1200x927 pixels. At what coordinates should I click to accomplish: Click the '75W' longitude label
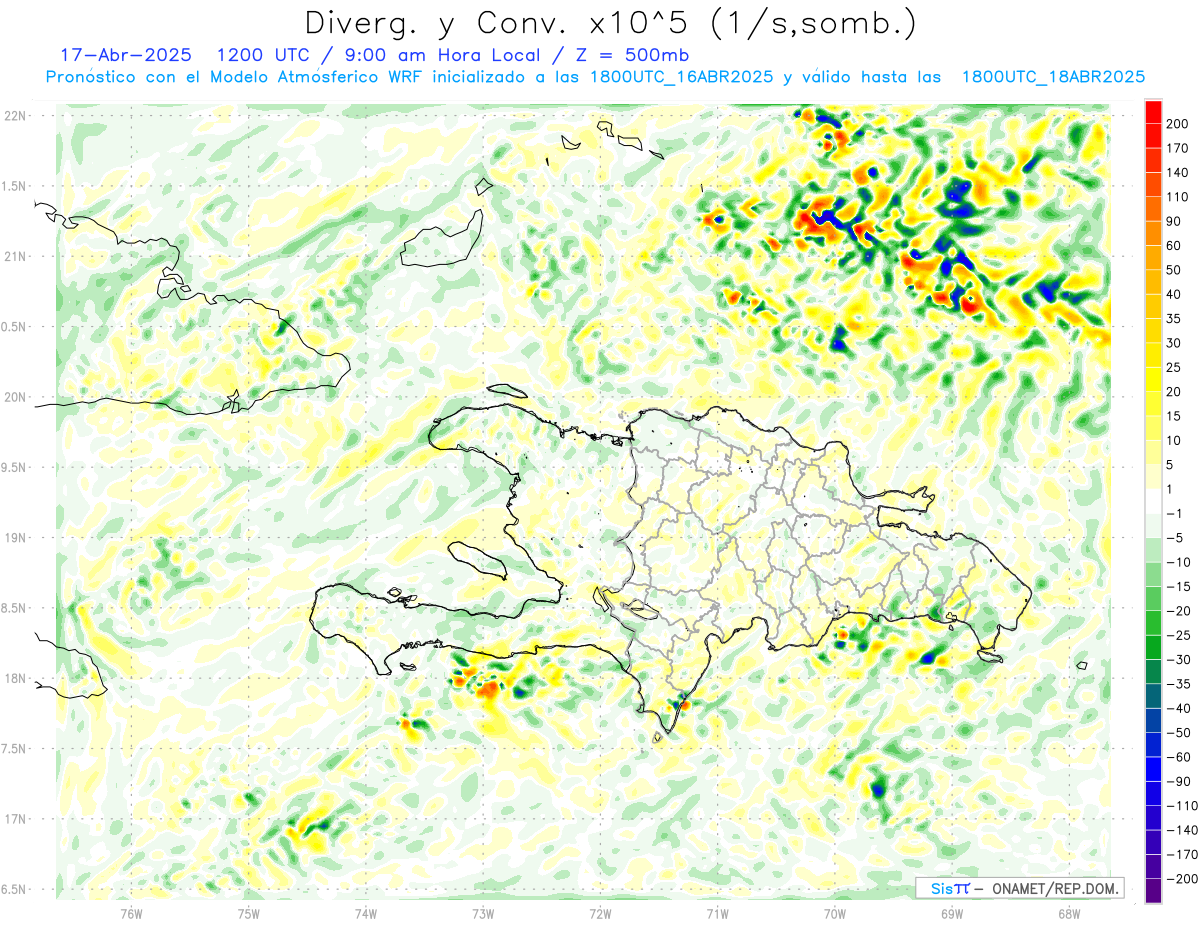pos(249,913)
